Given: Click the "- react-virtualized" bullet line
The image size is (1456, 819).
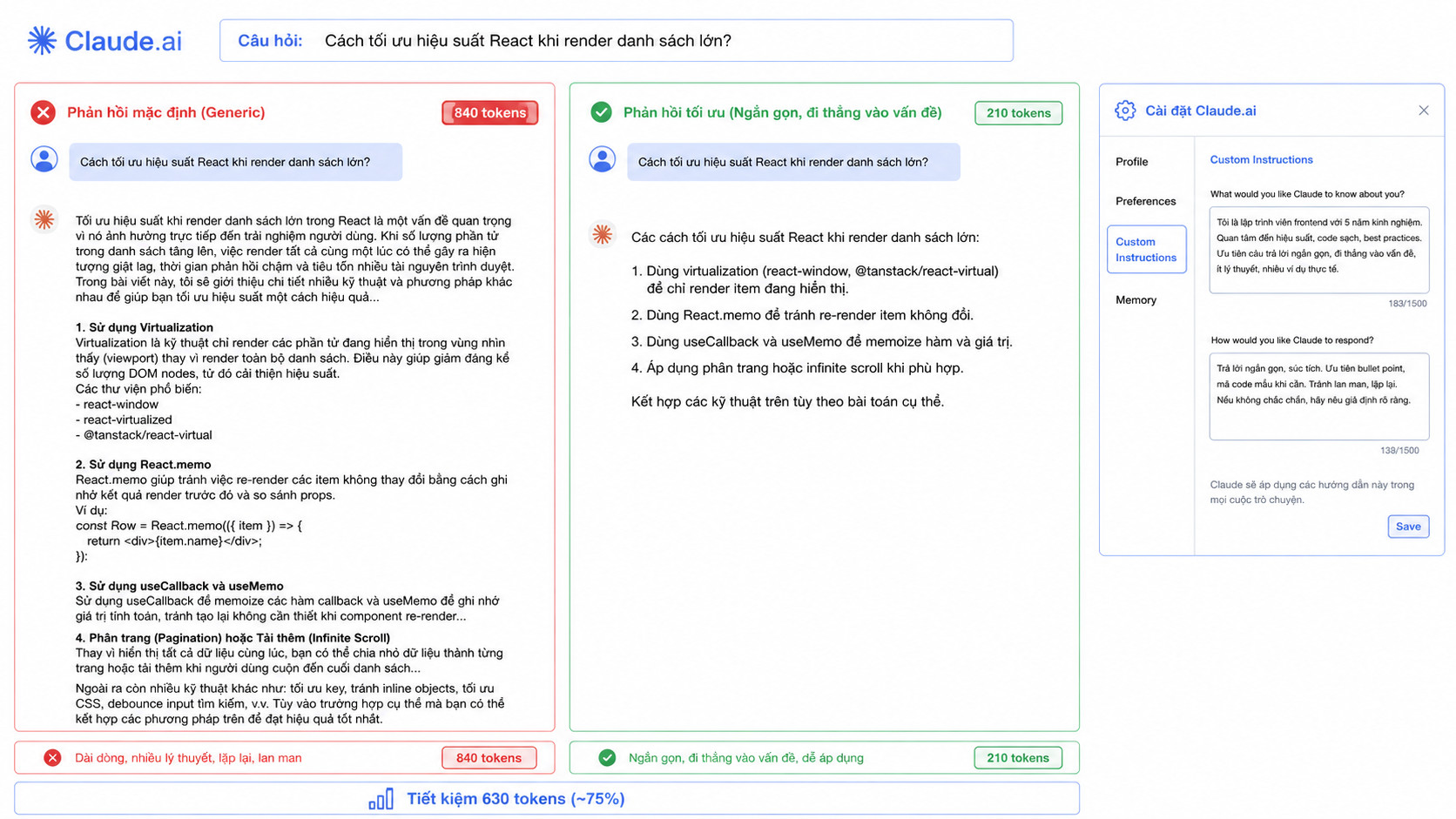Looking at the screenshot, I should pos(124,420).
